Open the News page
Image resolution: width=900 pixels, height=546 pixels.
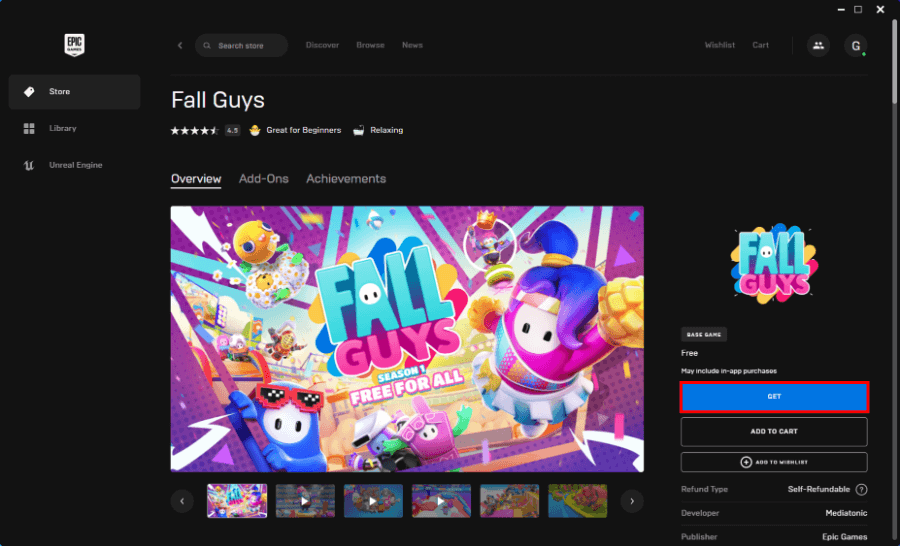pos(412,45)
